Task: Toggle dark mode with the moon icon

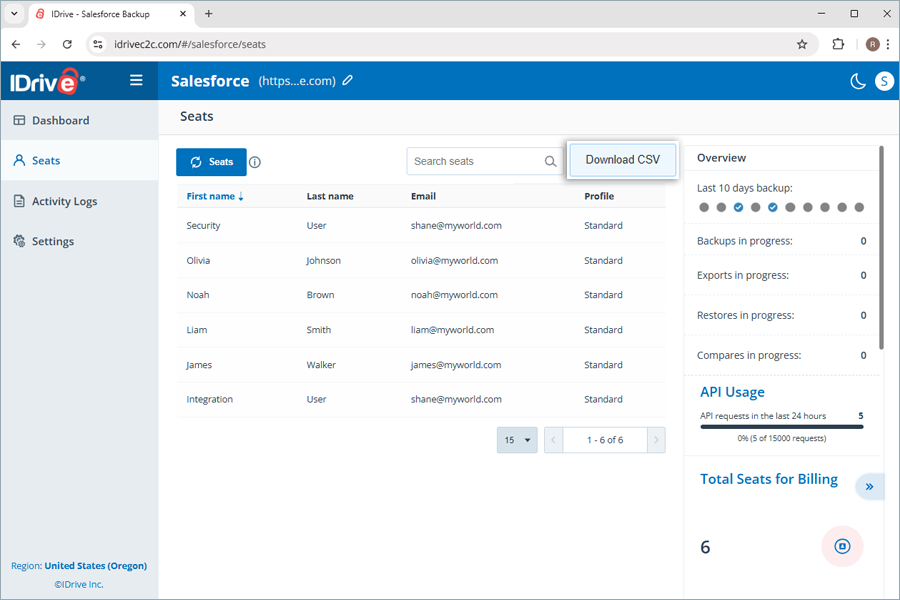Action: (x=858, y=81)
